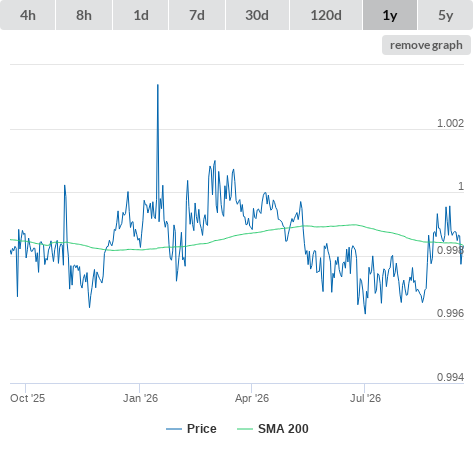Switch chart to 30d view

[x=257, y=15]
